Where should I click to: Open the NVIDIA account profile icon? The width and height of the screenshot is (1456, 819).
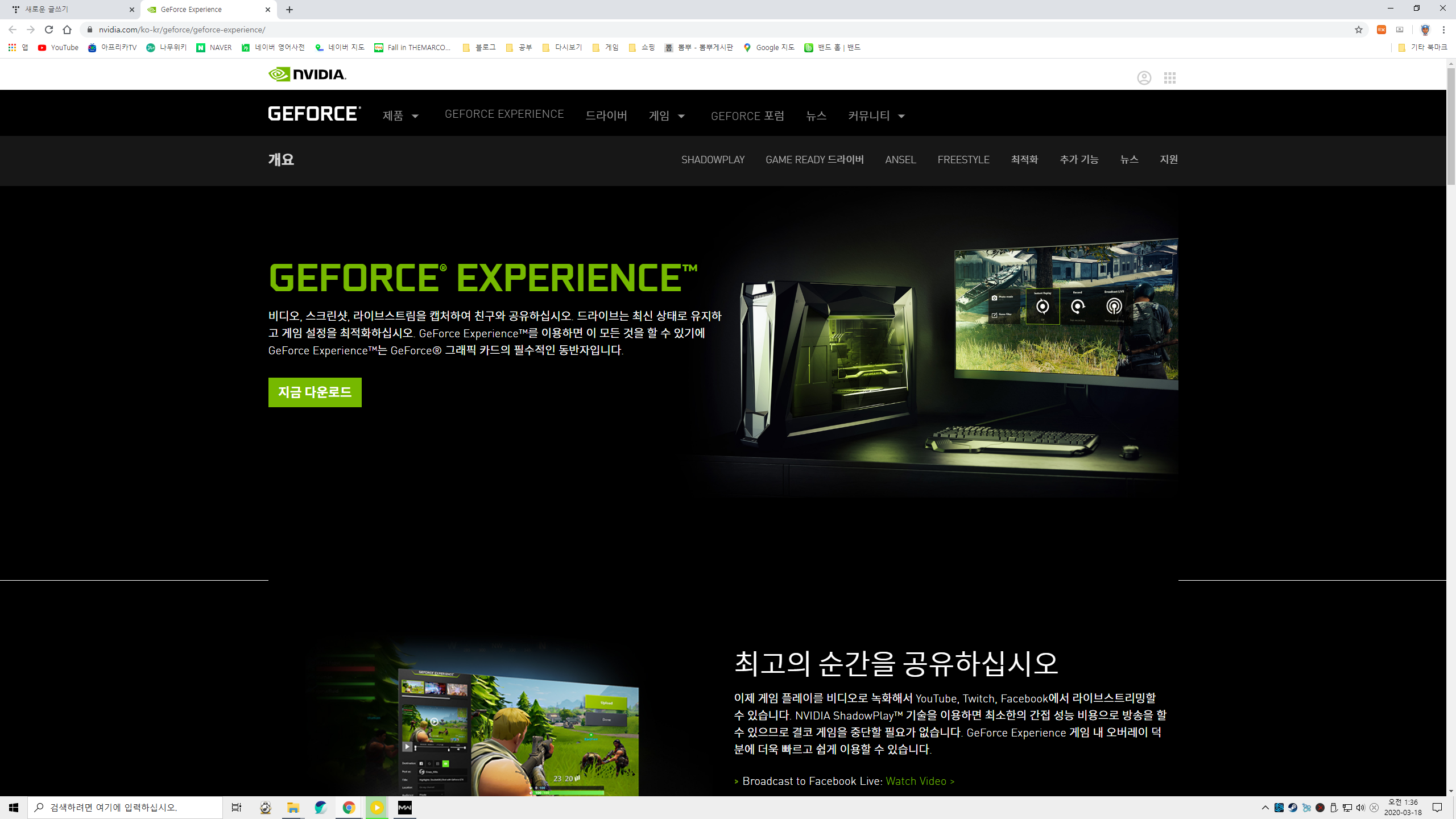pyautogui.click(x=1144, y=78)
